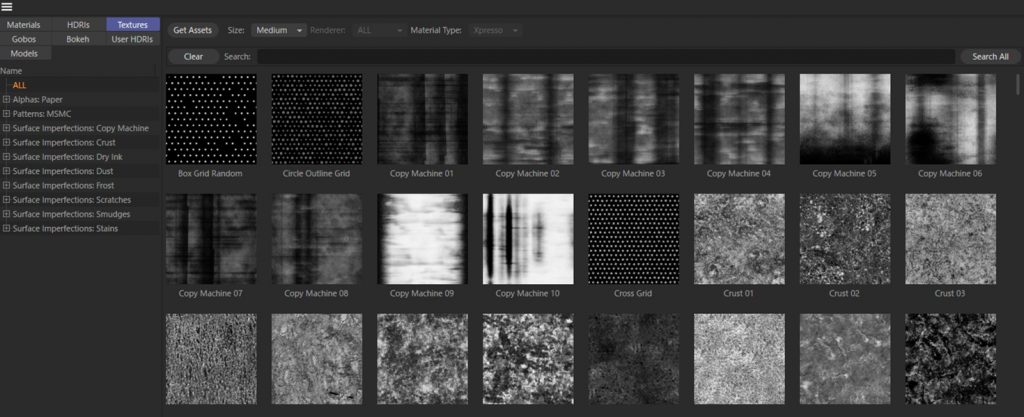The image size is (1024, 417).
Task: Switch to the HDRIs tab
Action: pyautogui.click(x=78, y=24)
